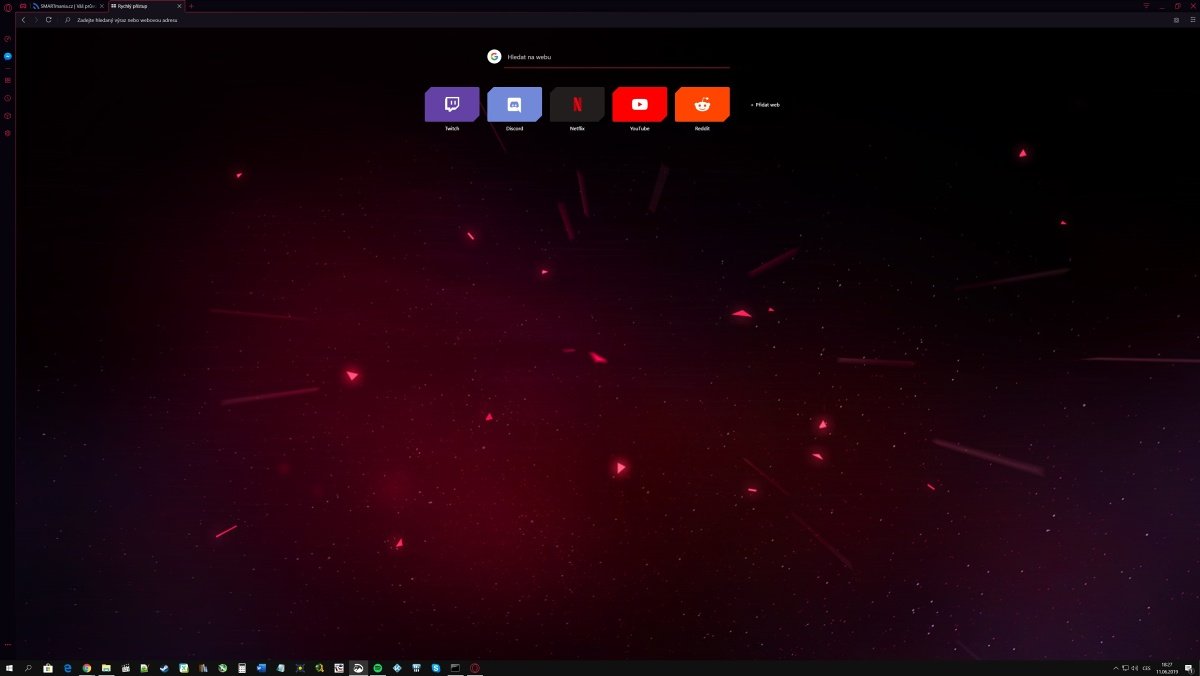Image resolution: width=1200 pixels, height=676 pixels.
Task: Open the Reddit speed dial tile
Action: pyautogui.click(x=702, y=104)
